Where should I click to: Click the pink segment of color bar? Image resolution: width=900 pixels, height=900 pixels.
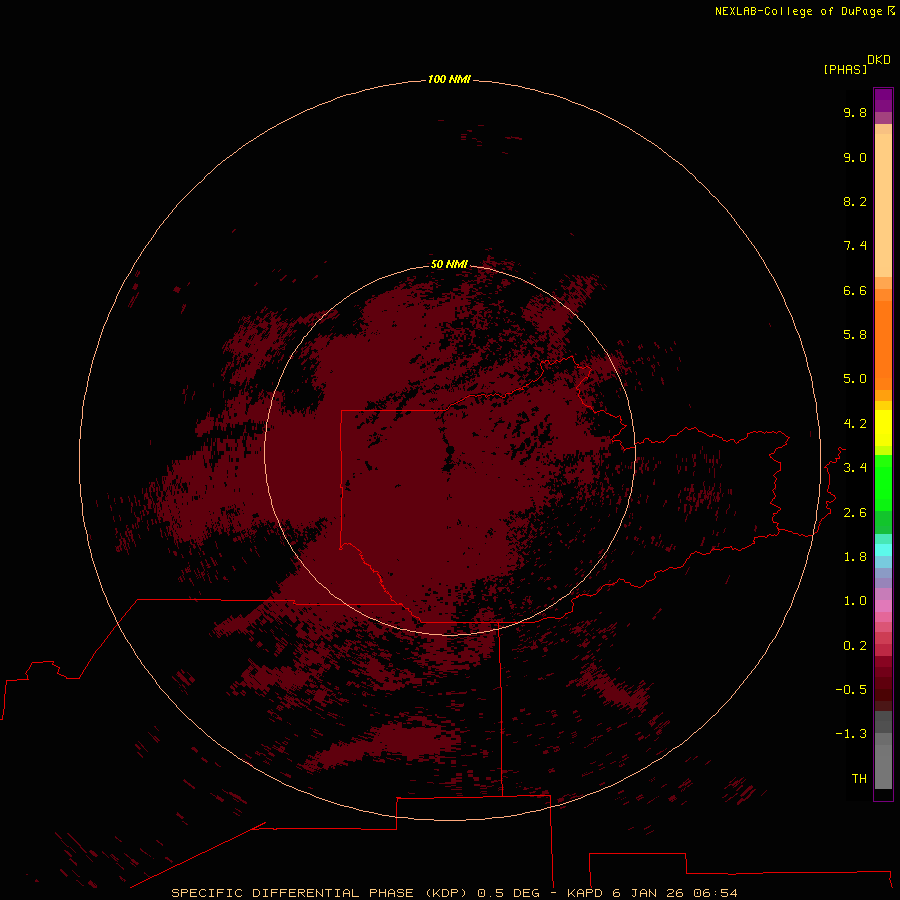[x=883, y=606]
